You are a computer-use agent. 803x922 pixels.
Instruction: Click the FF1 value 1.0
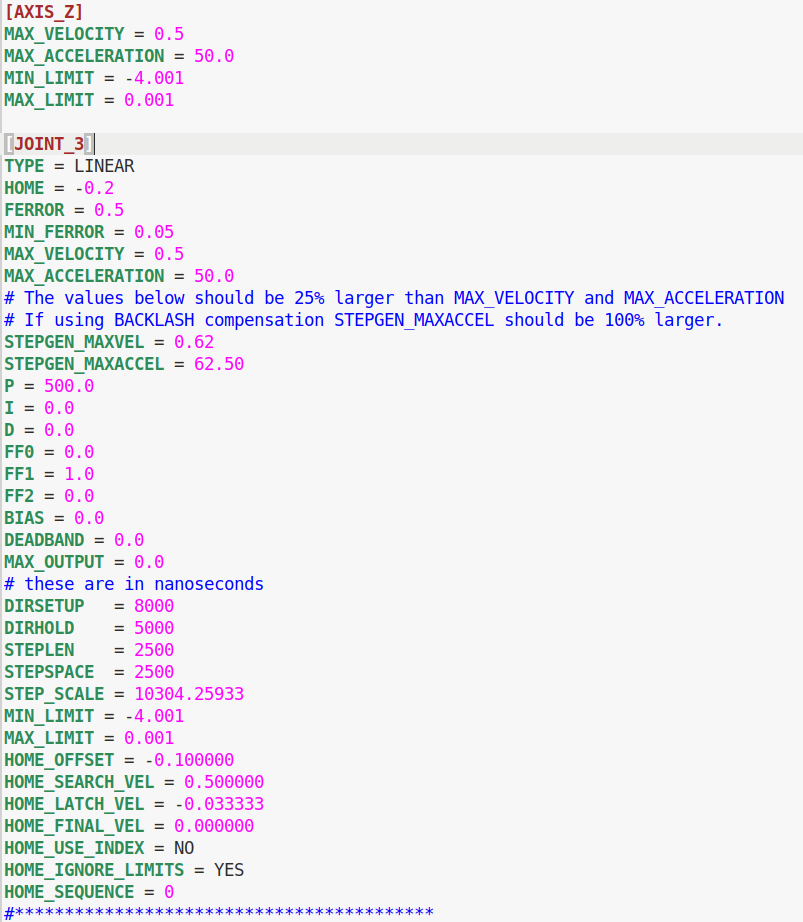tap(79, 474)
